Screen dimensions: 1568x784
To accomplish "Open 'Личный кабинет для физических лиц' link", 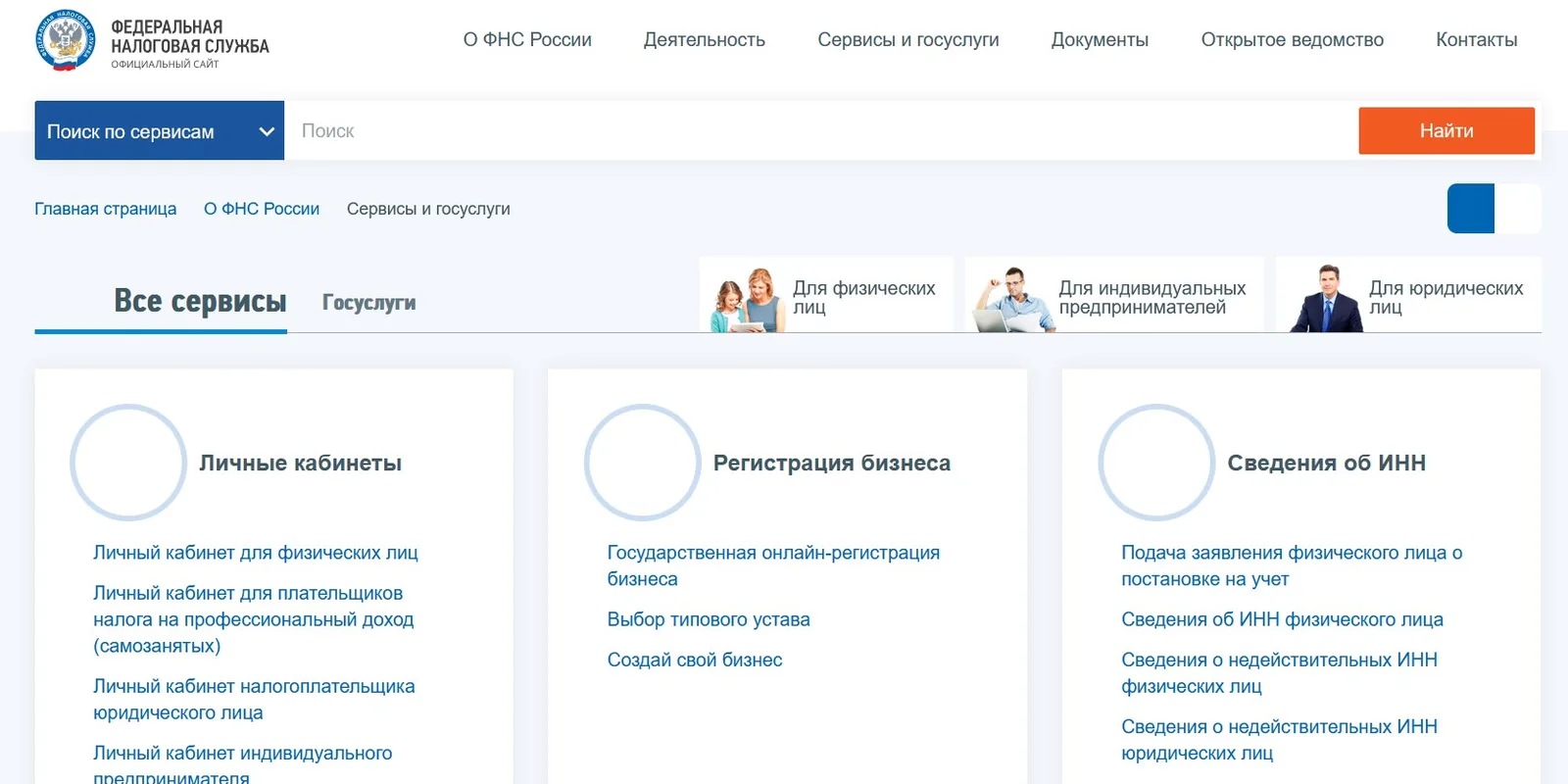I will click(256, 553).
